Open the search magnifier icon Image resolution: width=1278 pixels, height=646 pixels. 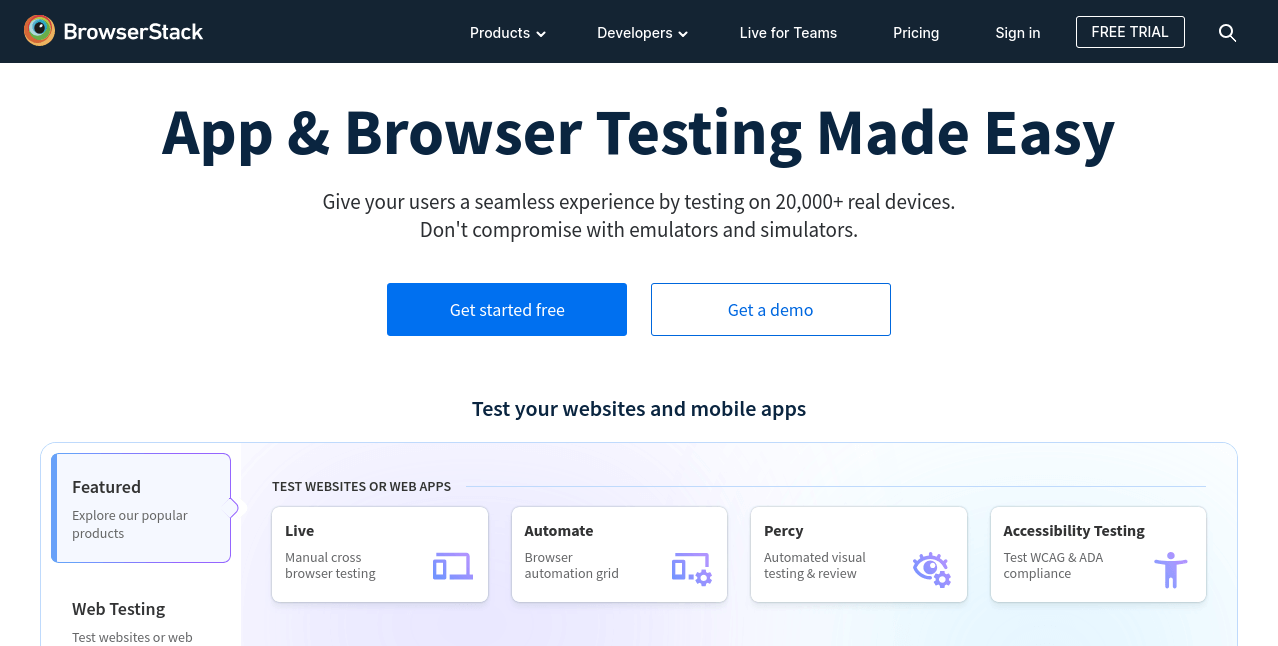pos(1228,33)
